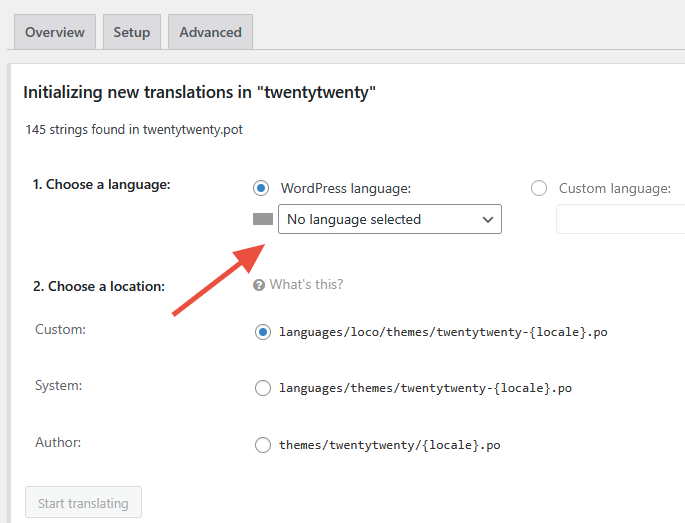
Task: Switch to the Setup tab
Action: pos(131,32)
